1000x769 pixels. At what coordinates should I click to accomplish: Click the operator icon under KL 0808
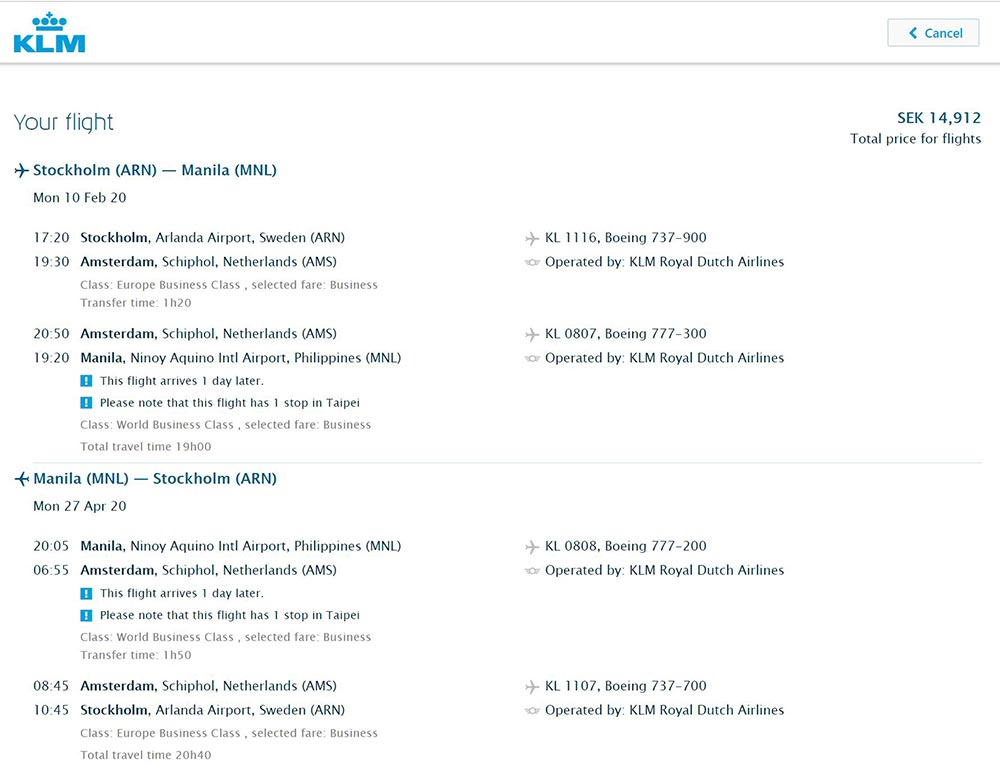click(x=532, y=571)
